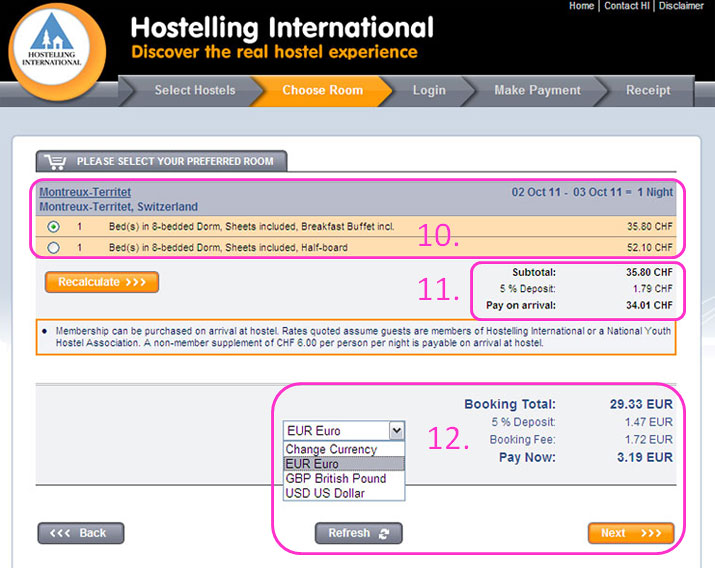Select the Half-board dorm option
This screenshot has width=715, height=568.
click(x=53, y=248)
